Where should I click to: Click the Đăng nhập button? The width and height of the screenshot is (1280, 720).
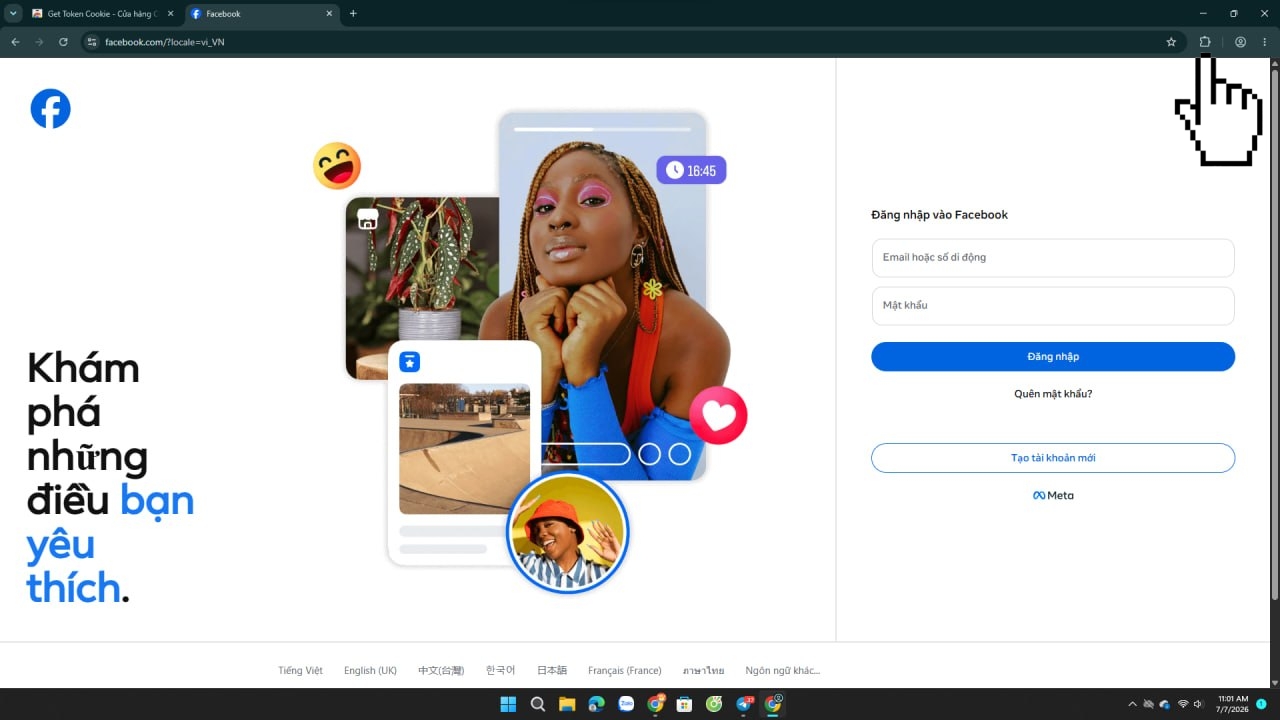(x=1053, y=357)
